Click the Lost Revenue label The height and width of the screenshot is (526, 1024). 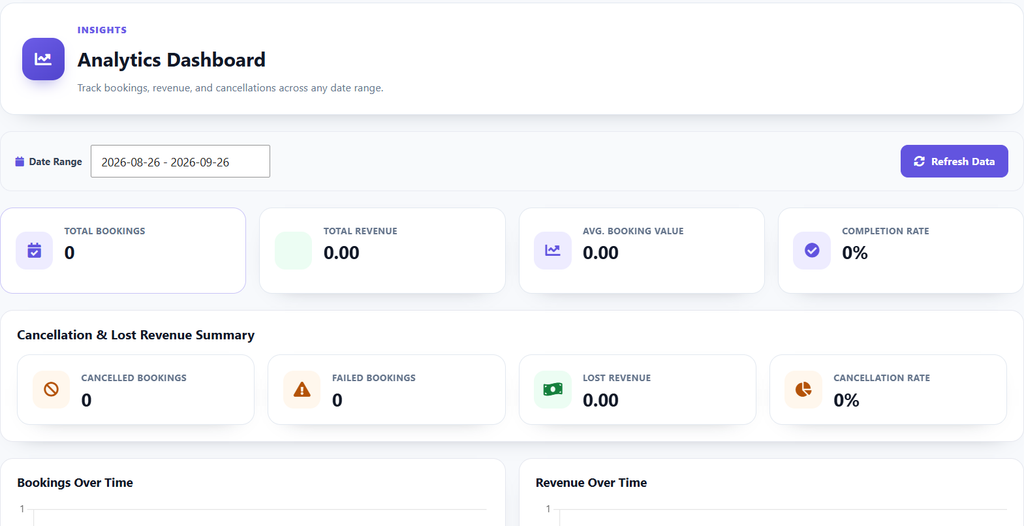616,378
